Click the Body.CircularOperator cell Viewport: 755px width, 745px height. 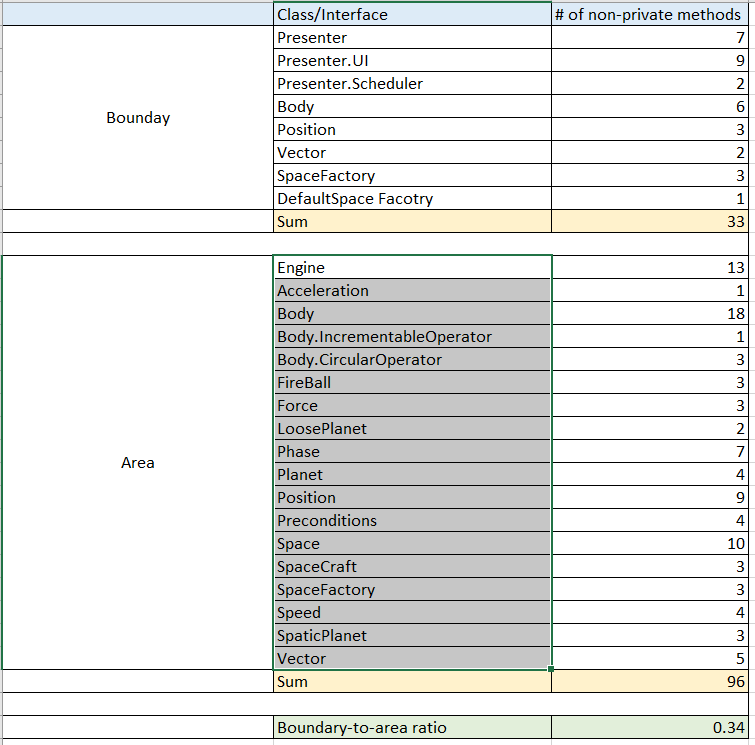pos(412,360)
